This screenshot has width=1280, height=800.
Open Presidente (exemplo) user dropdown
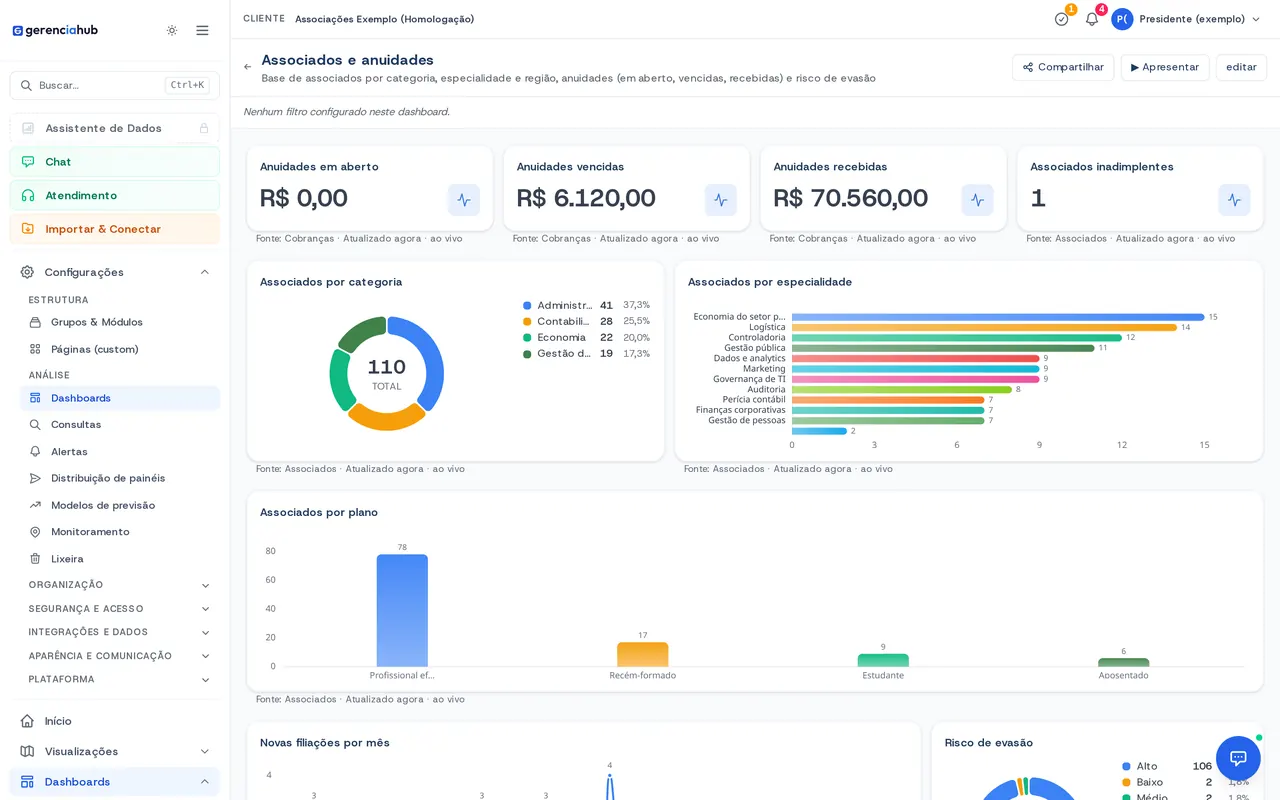coord(1186,19)
